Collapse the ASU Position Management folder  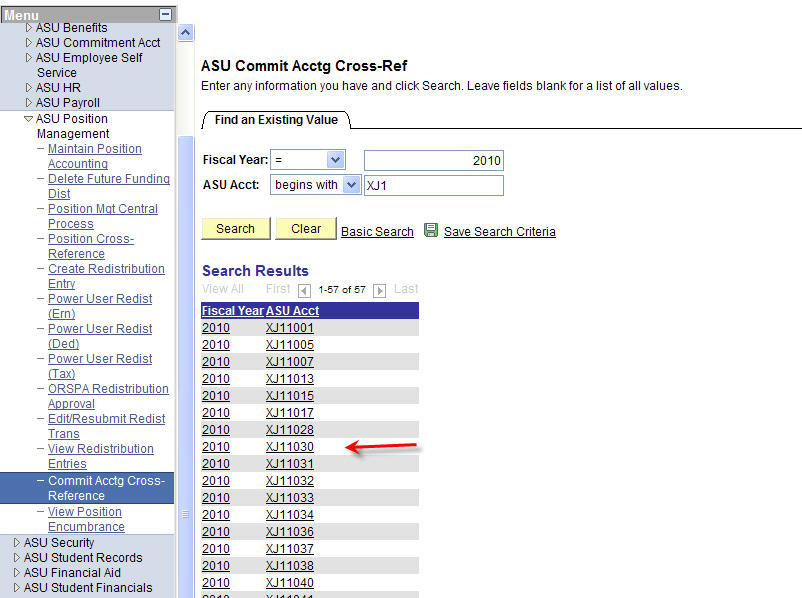(x=29, y=118)
